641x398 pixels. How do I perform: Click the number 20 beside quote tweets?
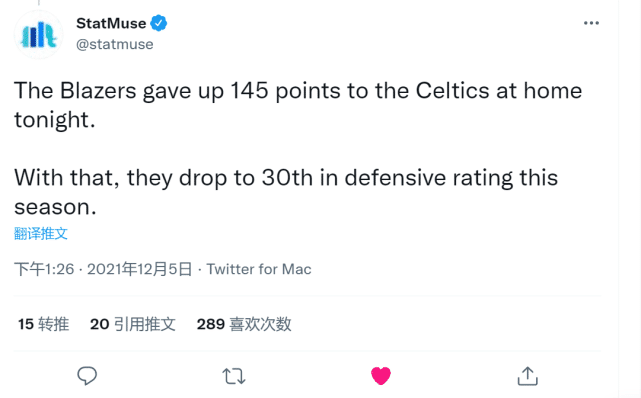99,324
